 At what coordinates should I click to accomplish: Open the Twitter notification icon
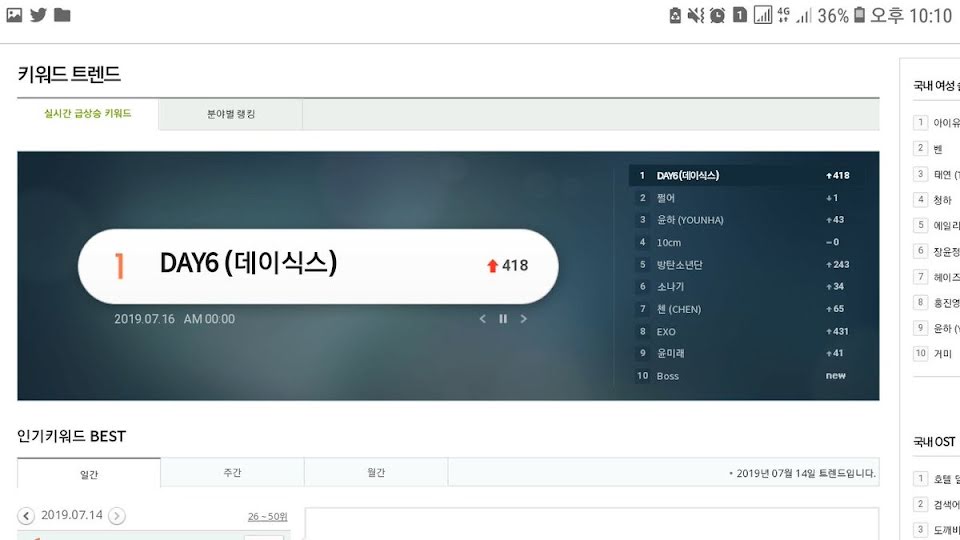click(x=38, y=15)
